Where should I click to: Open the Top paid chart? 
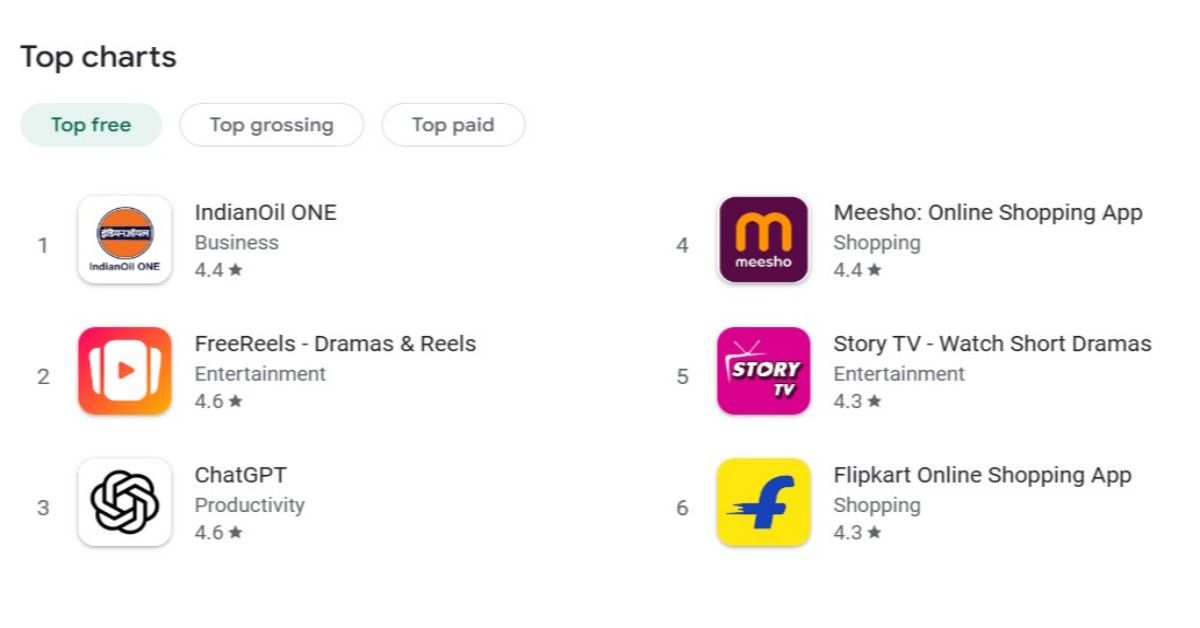pyautogui.click(x=453, y=124)
